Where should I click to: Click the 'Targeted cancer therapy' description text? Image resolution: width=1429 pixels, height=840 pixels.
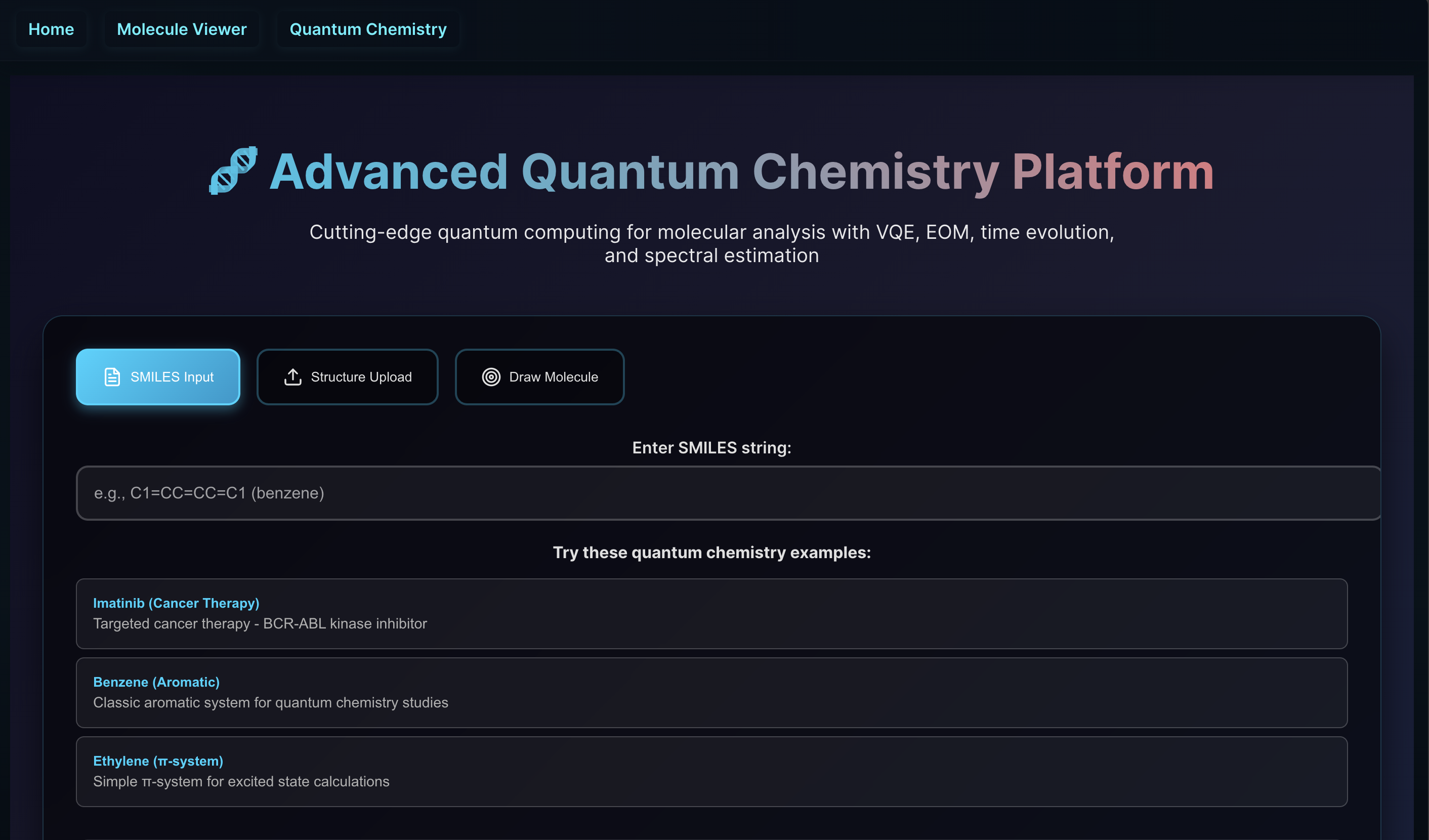tap(260, 623)
